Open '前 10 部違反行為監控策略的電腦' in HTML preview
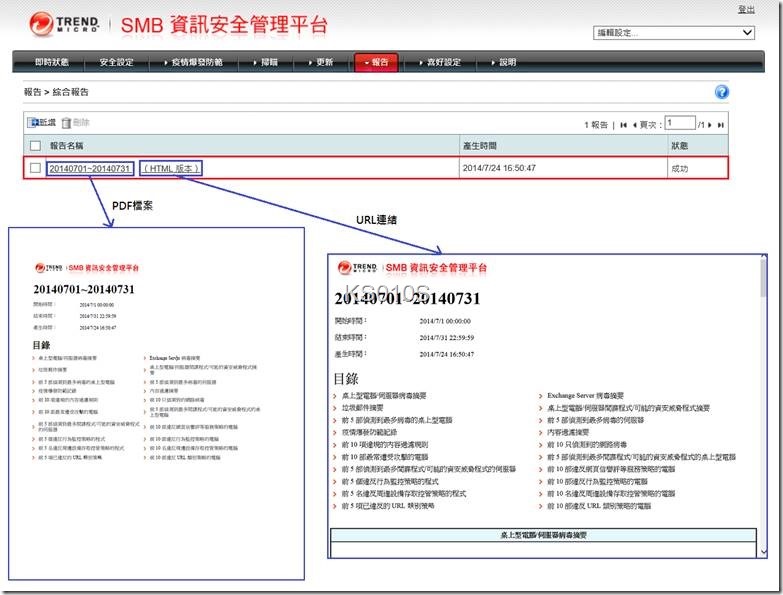783x595 pixels. pyautogui.click(x=597, y=481)
